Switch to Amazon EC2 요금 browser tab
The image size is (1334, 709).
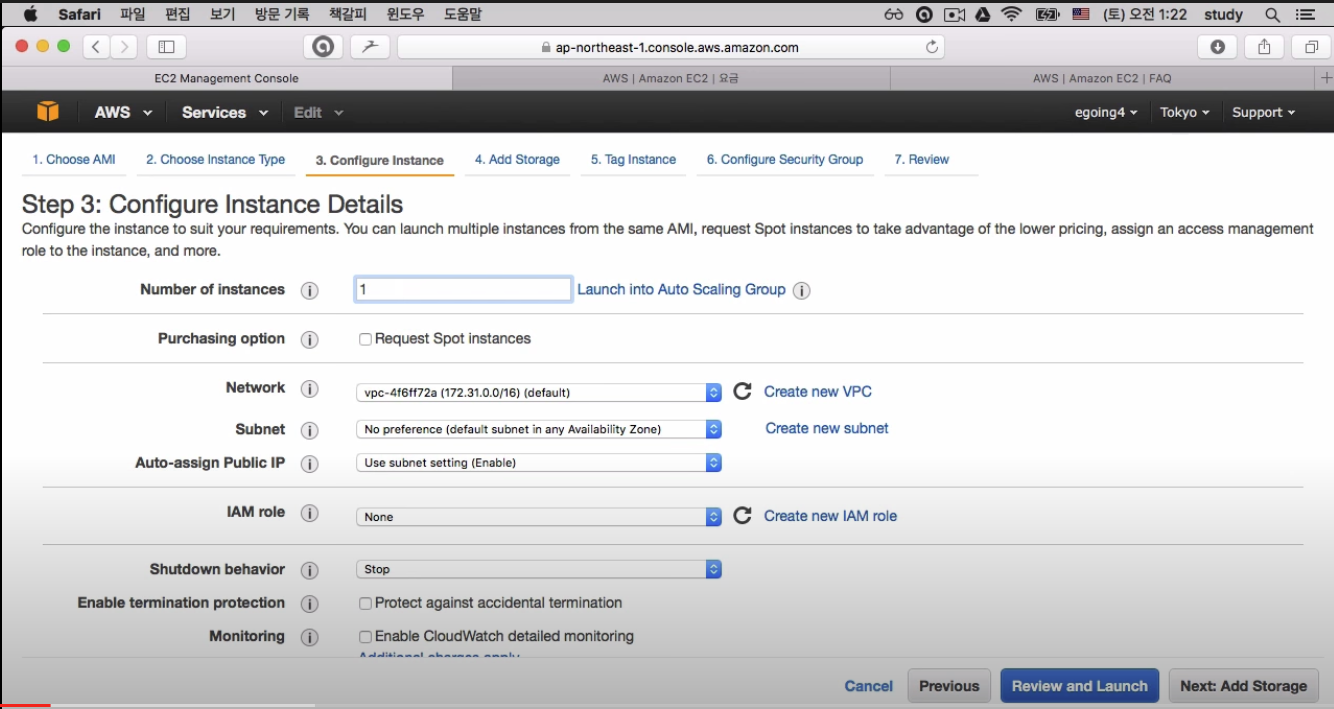[x=671, y=78]
